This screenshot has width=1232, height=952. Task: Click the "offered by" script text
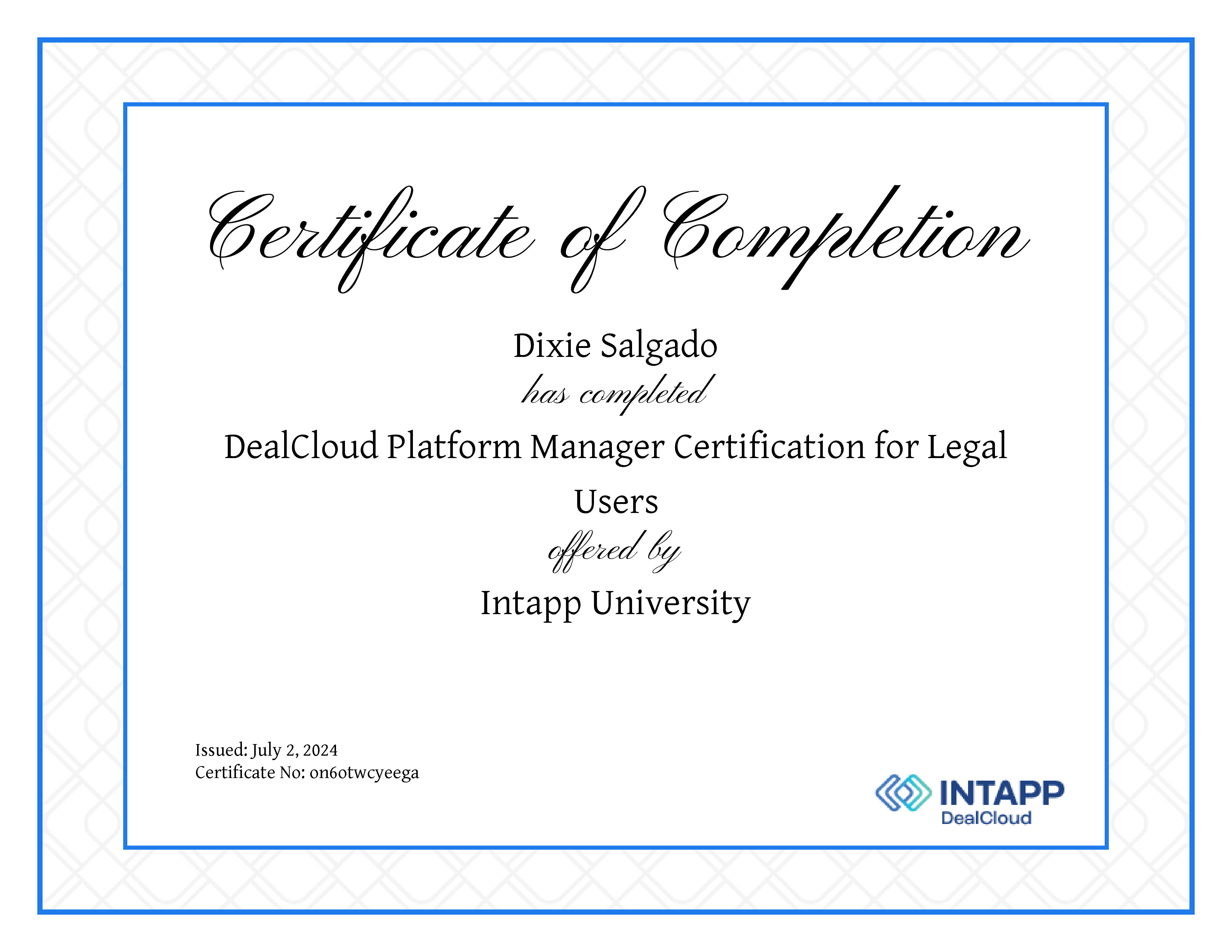point(614,551)
